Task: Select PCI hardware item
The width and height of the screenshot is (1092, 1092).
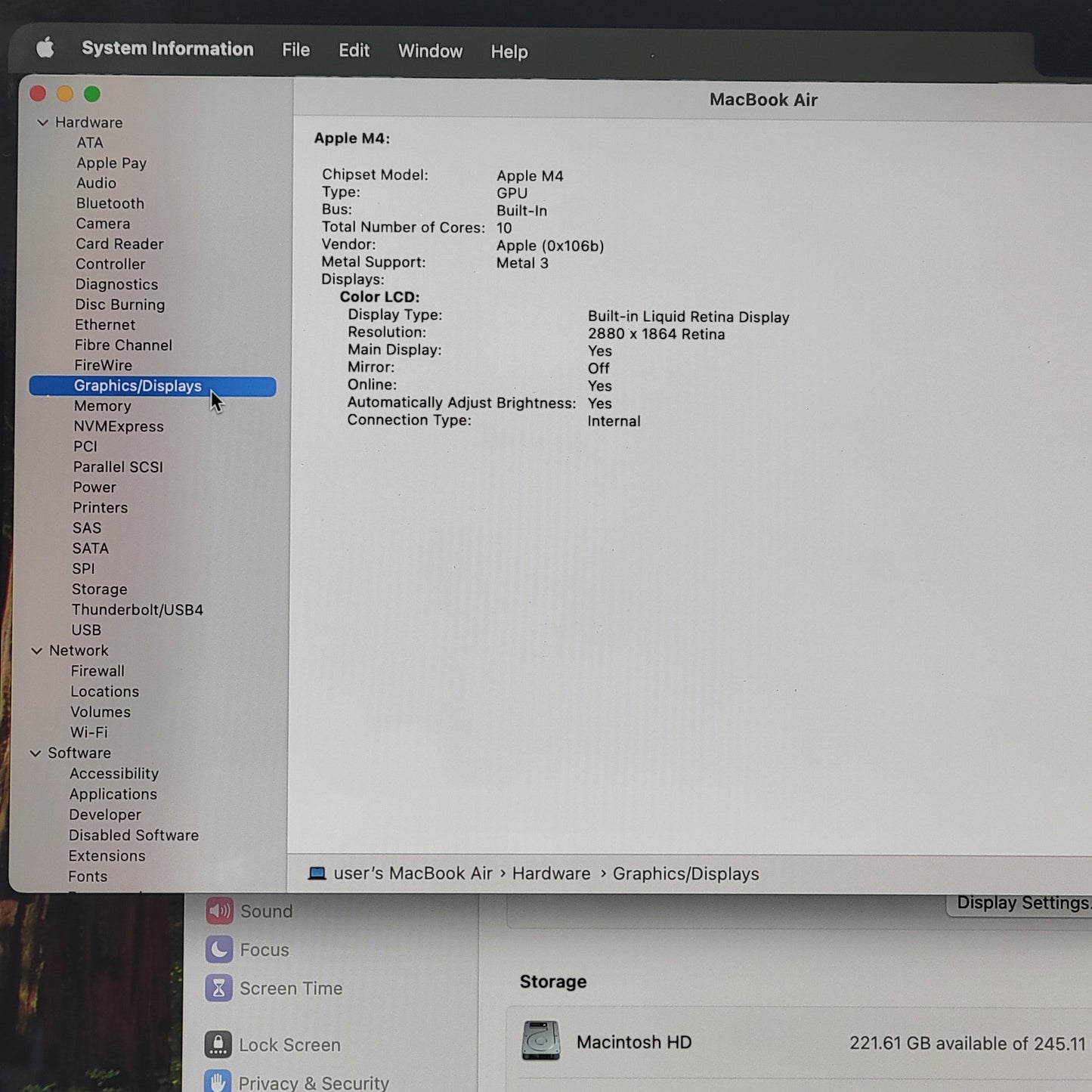Action: [85, 447]
